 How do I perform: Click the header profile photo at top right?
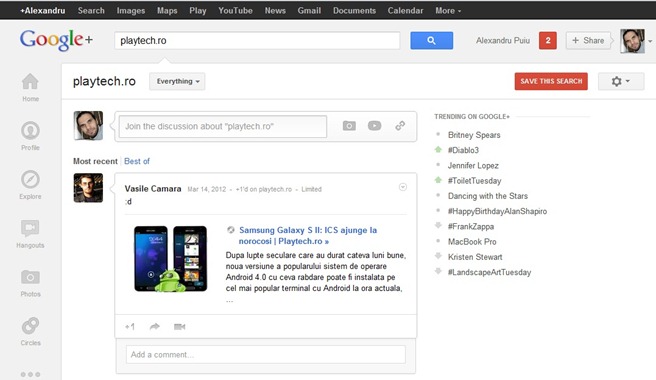click(x=632, y=41)
